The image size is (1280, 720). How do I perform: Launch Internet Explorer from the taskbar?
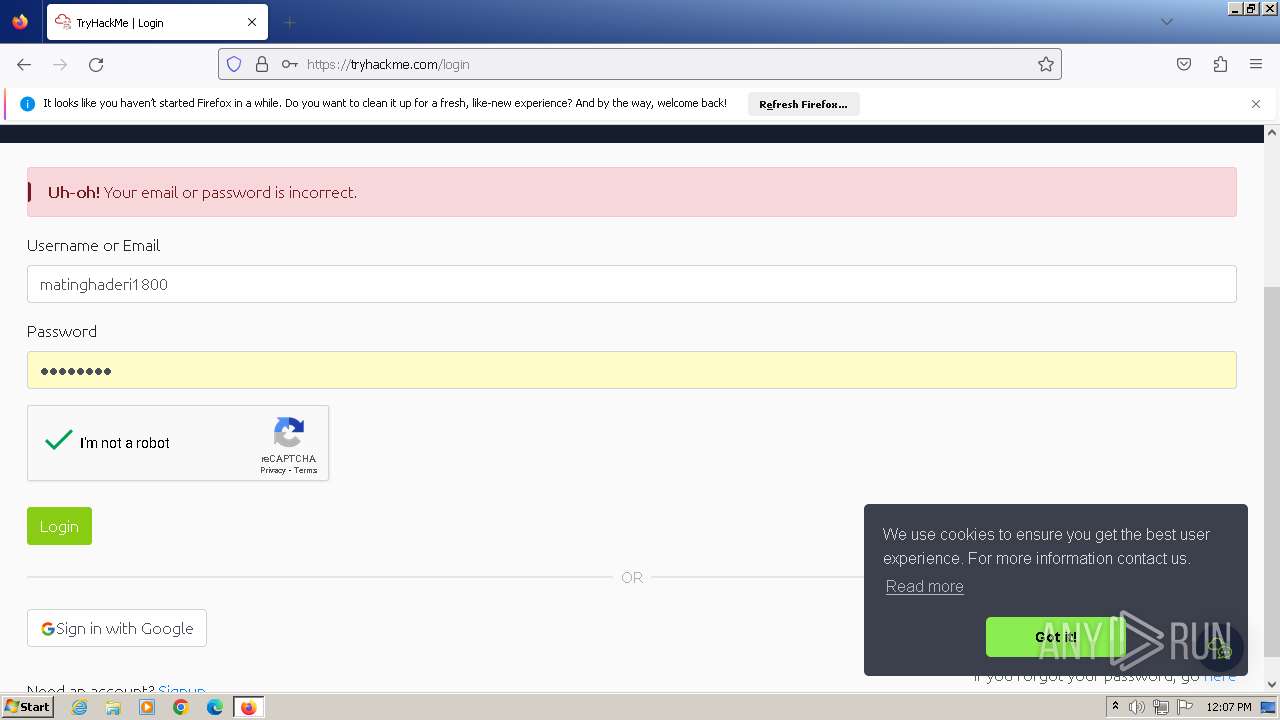pyautogui.click(x=79, y=707)
